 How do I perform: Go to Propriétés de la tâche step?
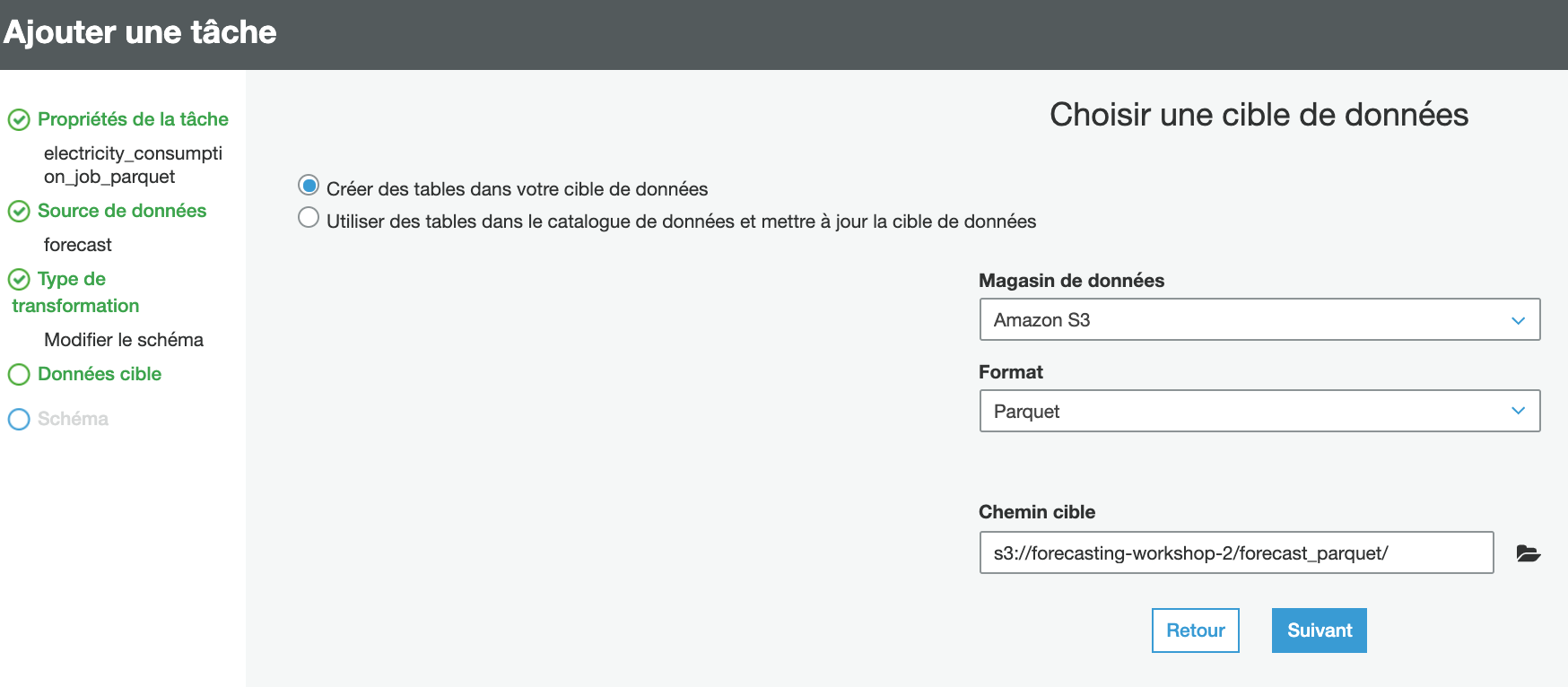(x=133, y=119)
